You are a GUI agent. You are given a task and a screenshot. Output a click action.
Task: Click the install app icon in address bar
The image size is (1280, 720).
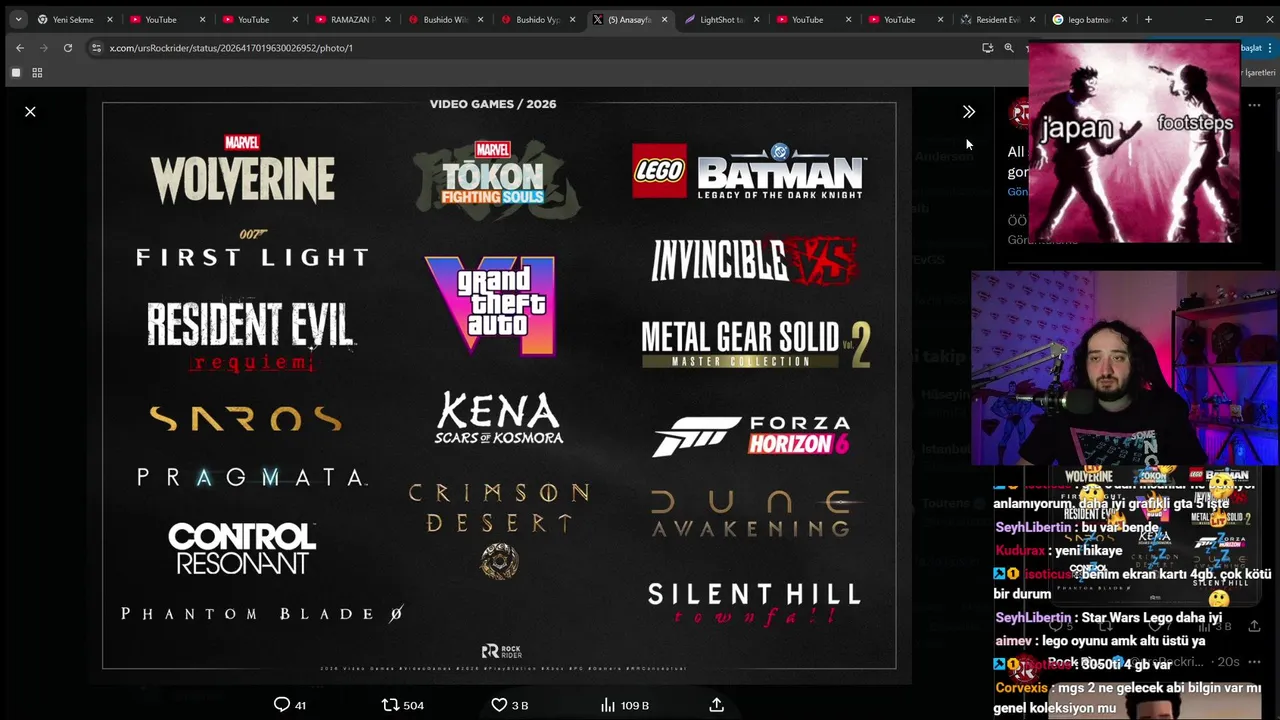[x=988, y=47]
